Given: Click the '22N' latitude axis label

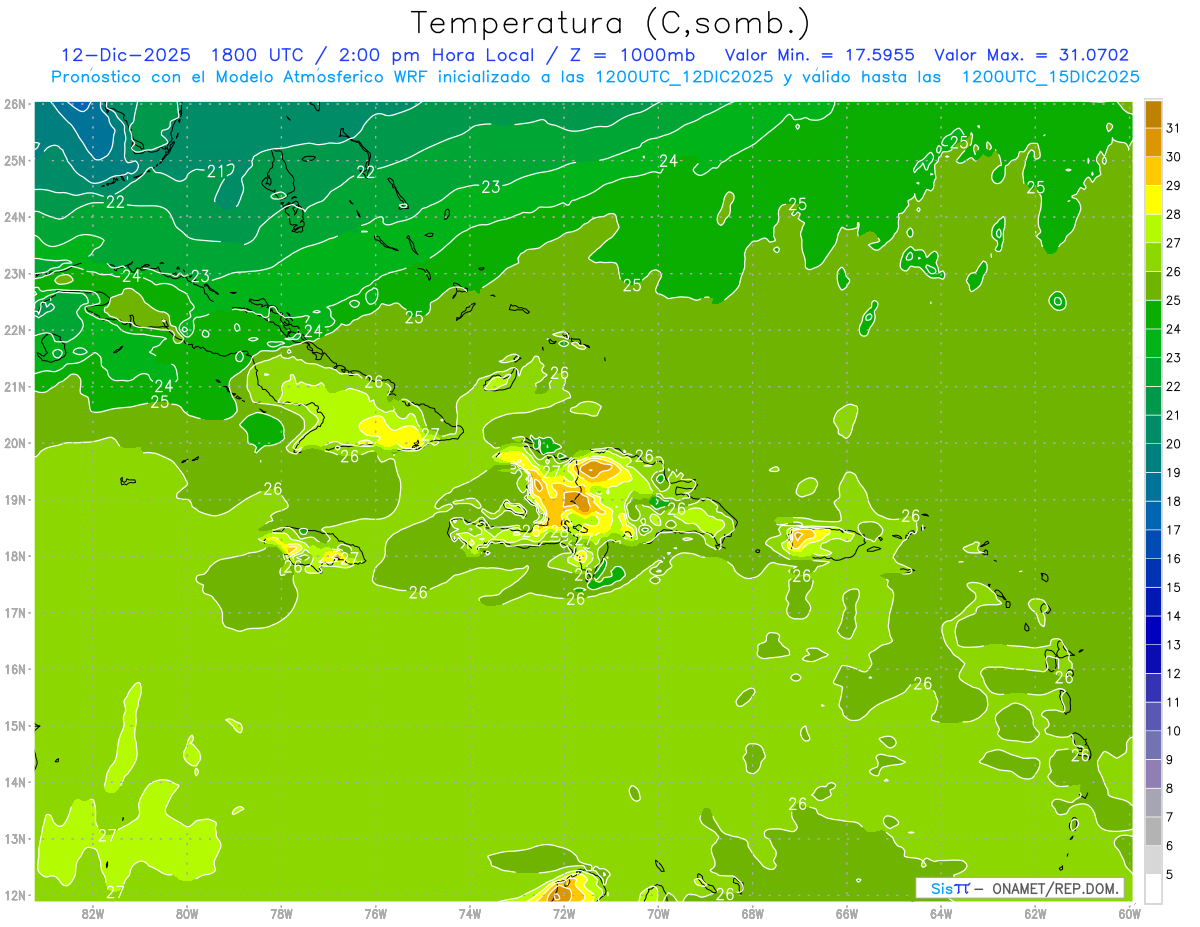Looking at the screenshot, I should (x=14, y=330).
